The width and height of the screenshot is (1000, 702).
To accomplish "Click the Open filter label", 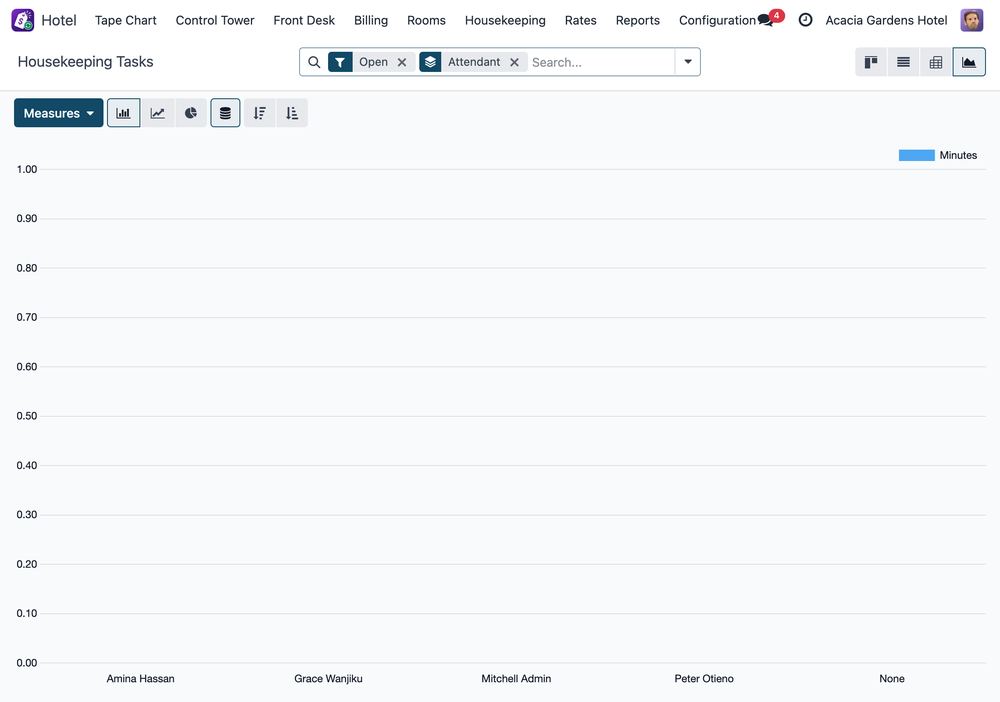I will point(373,62).
